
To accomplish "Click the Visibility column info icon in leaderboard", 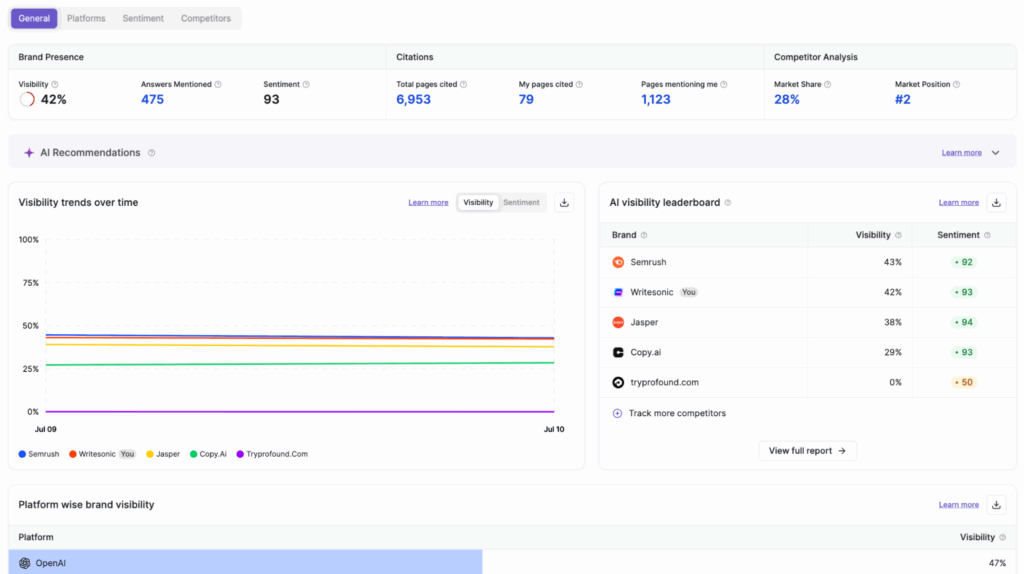I will 899,235.
